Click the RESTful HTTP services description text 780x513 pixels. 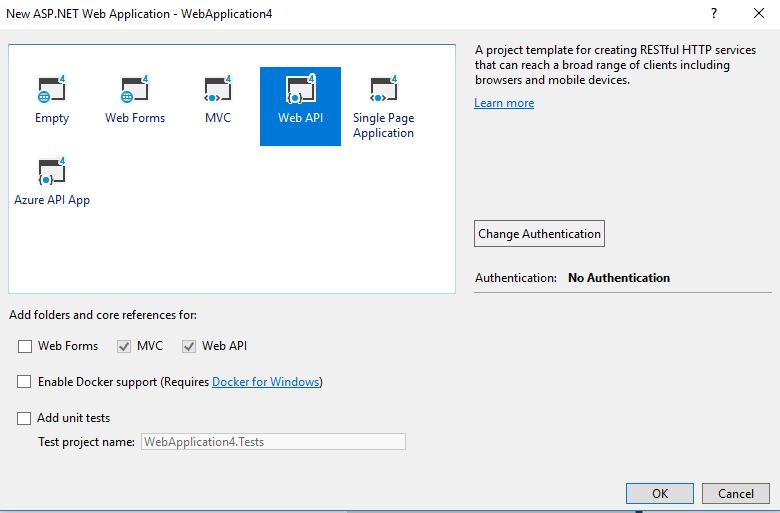tap(615, 65)
